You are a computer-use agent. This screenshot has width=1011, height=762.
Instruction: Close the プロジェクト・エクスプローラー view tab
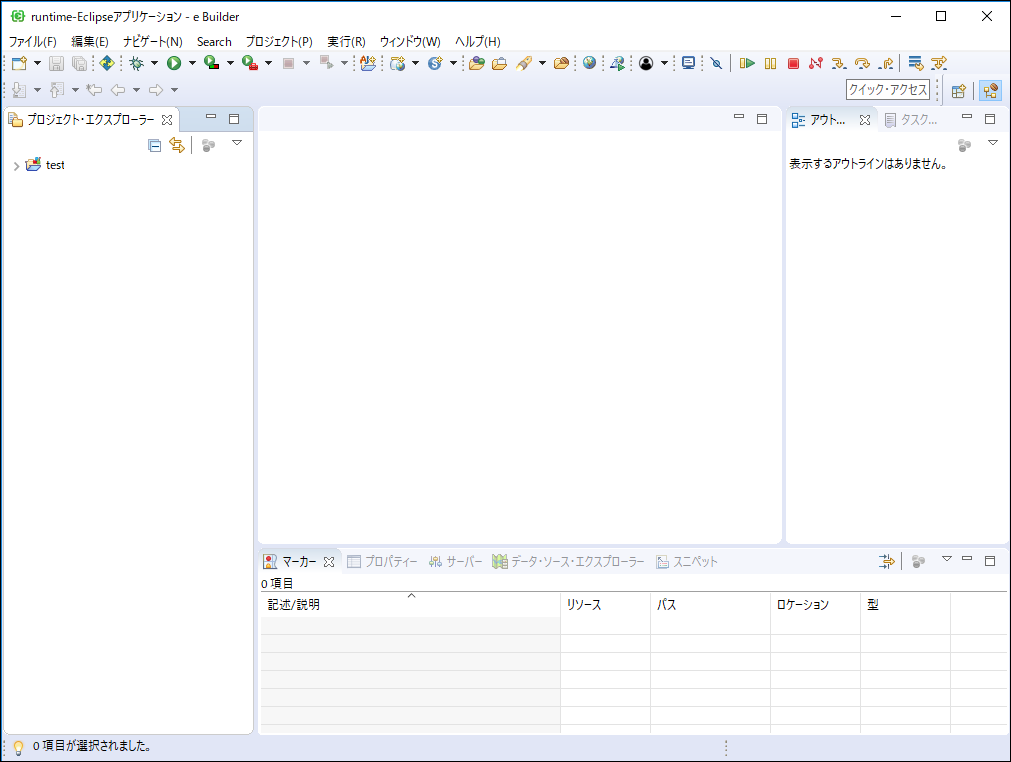(x=167, y=120)
